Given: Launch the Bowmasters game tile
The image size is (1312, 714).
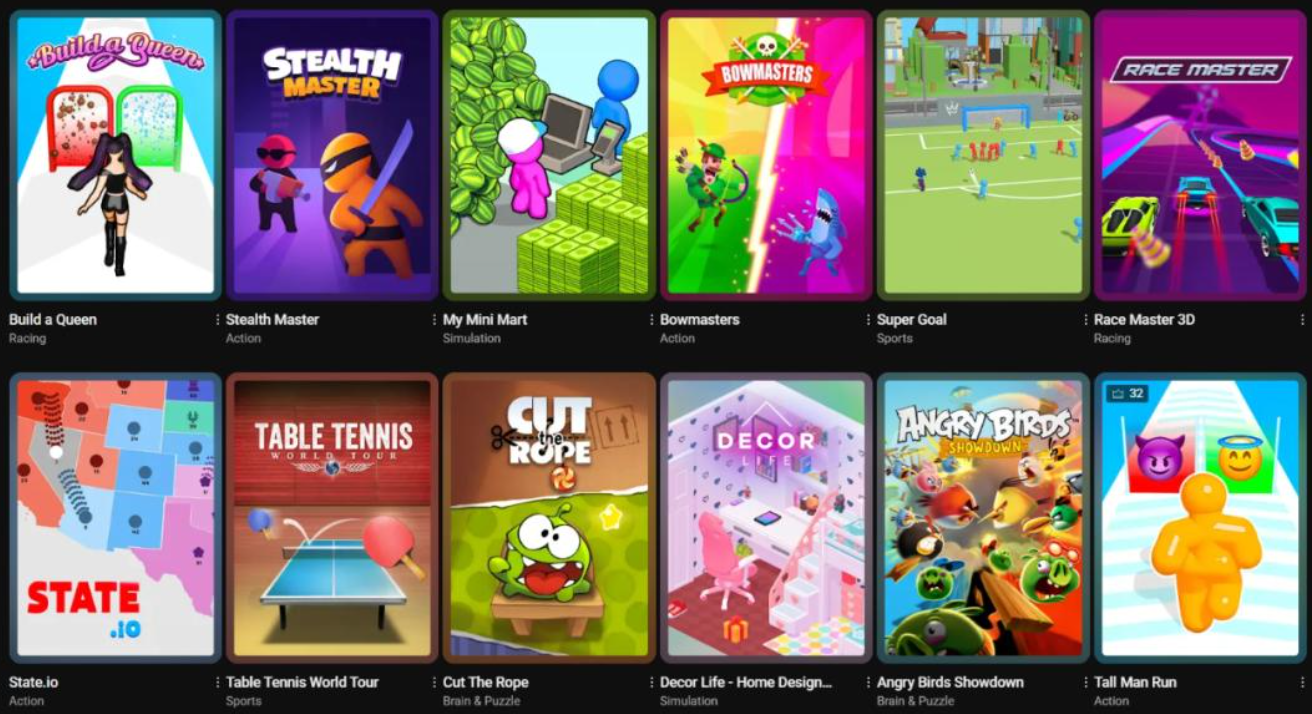Looking at the screenshot, I should point(766,155).
